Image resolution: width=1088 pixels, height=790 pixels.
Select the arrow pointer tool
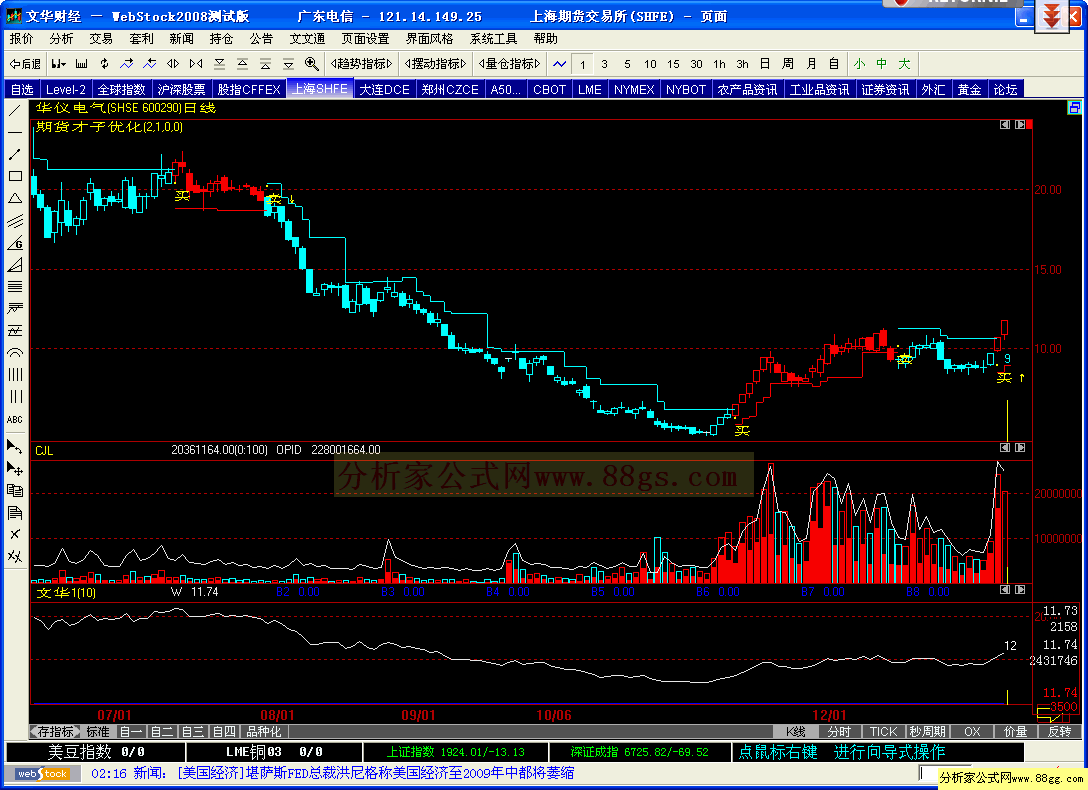15,446
